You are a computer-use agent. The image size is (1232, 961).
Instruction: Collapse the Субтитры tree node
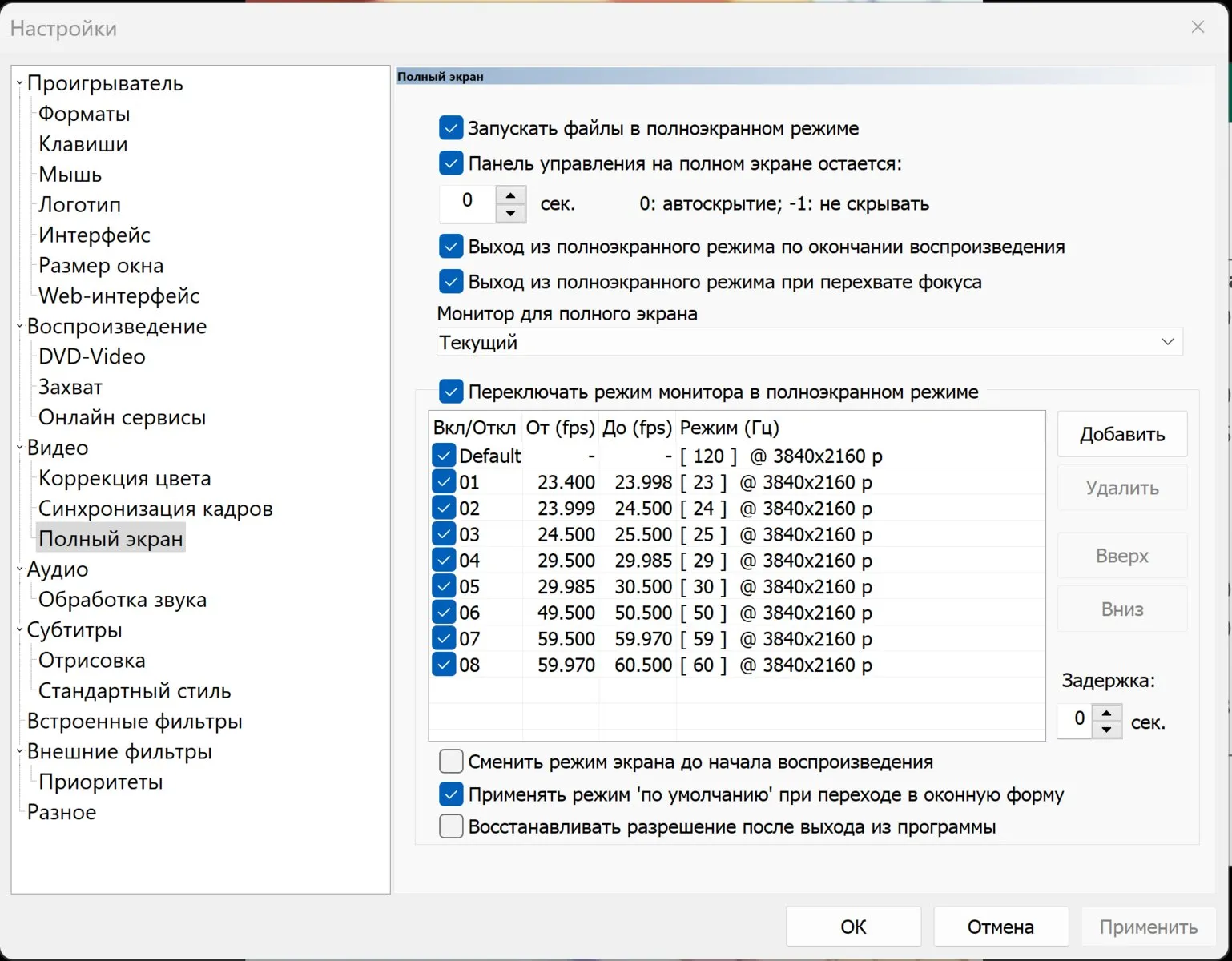pyautogui.click(x=19, y=630)
